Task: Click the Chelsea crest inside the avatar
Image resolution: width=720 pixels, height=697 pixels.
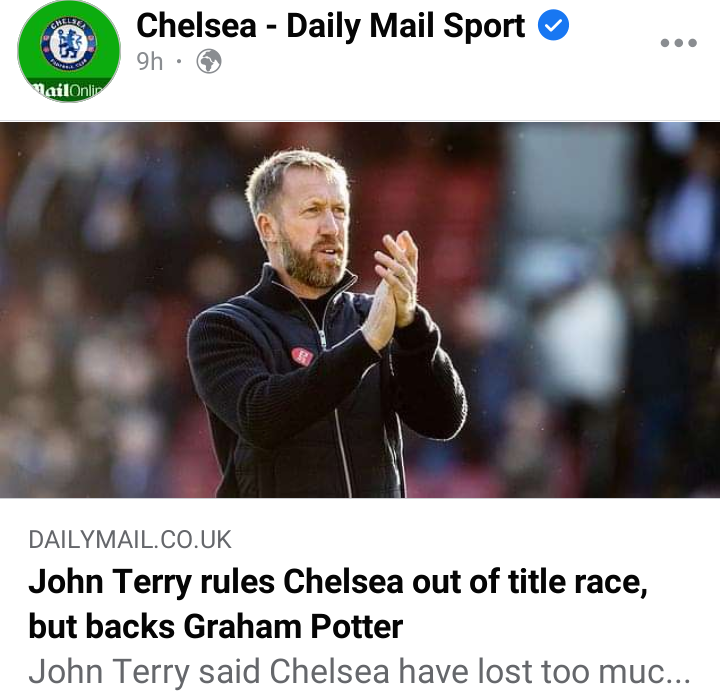Action: 69,43
